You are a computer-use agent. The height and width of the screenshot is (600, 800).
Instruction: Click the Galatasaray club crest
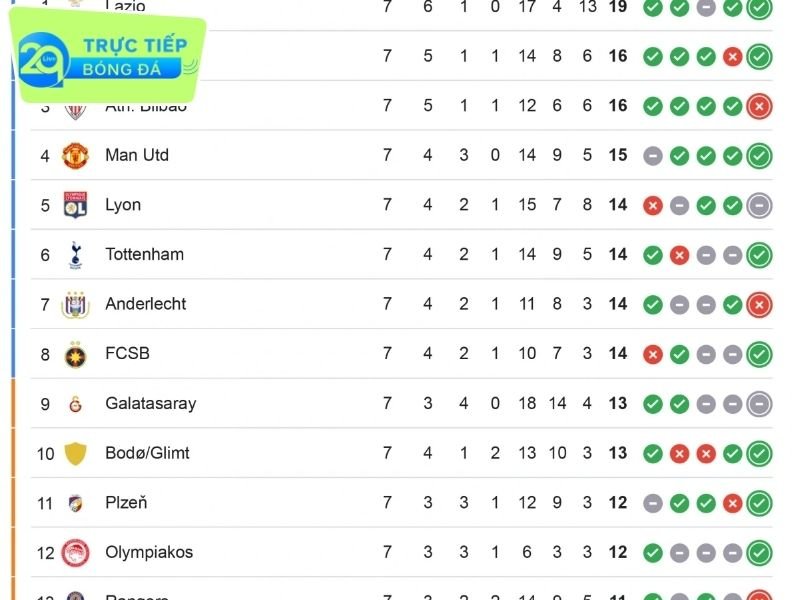pos(75,404)
